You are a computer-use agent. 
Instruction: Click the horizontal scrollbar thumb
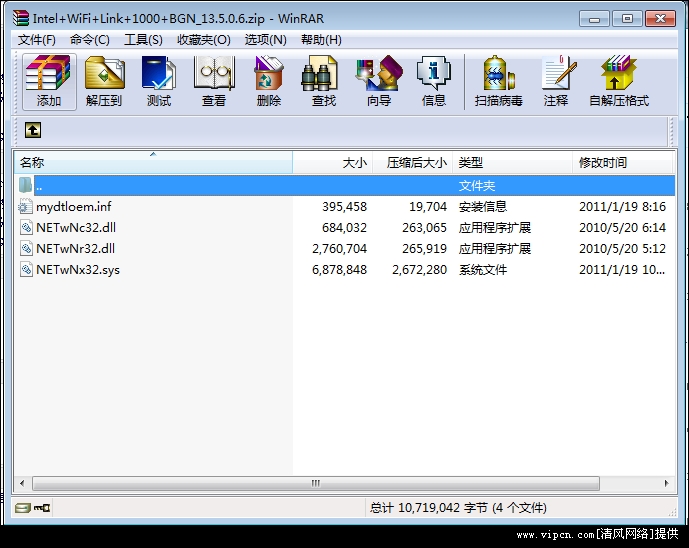coord(316,483)
